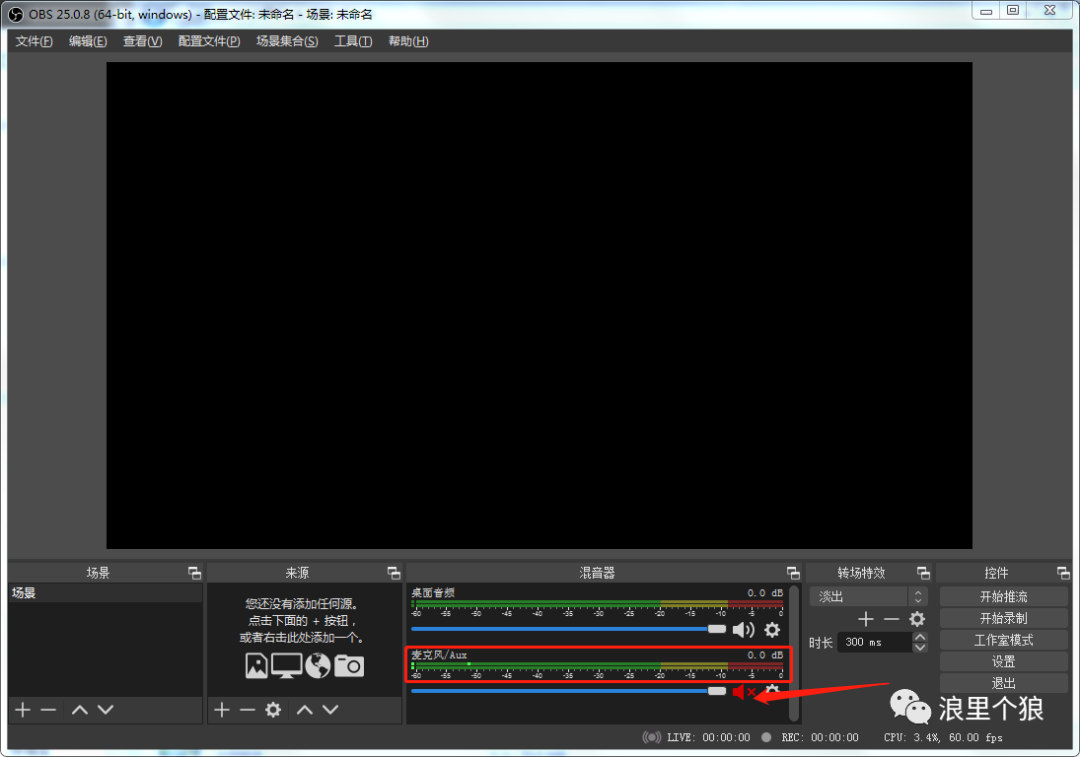Move the source up in 来源 toolbar

pos(305,709)
